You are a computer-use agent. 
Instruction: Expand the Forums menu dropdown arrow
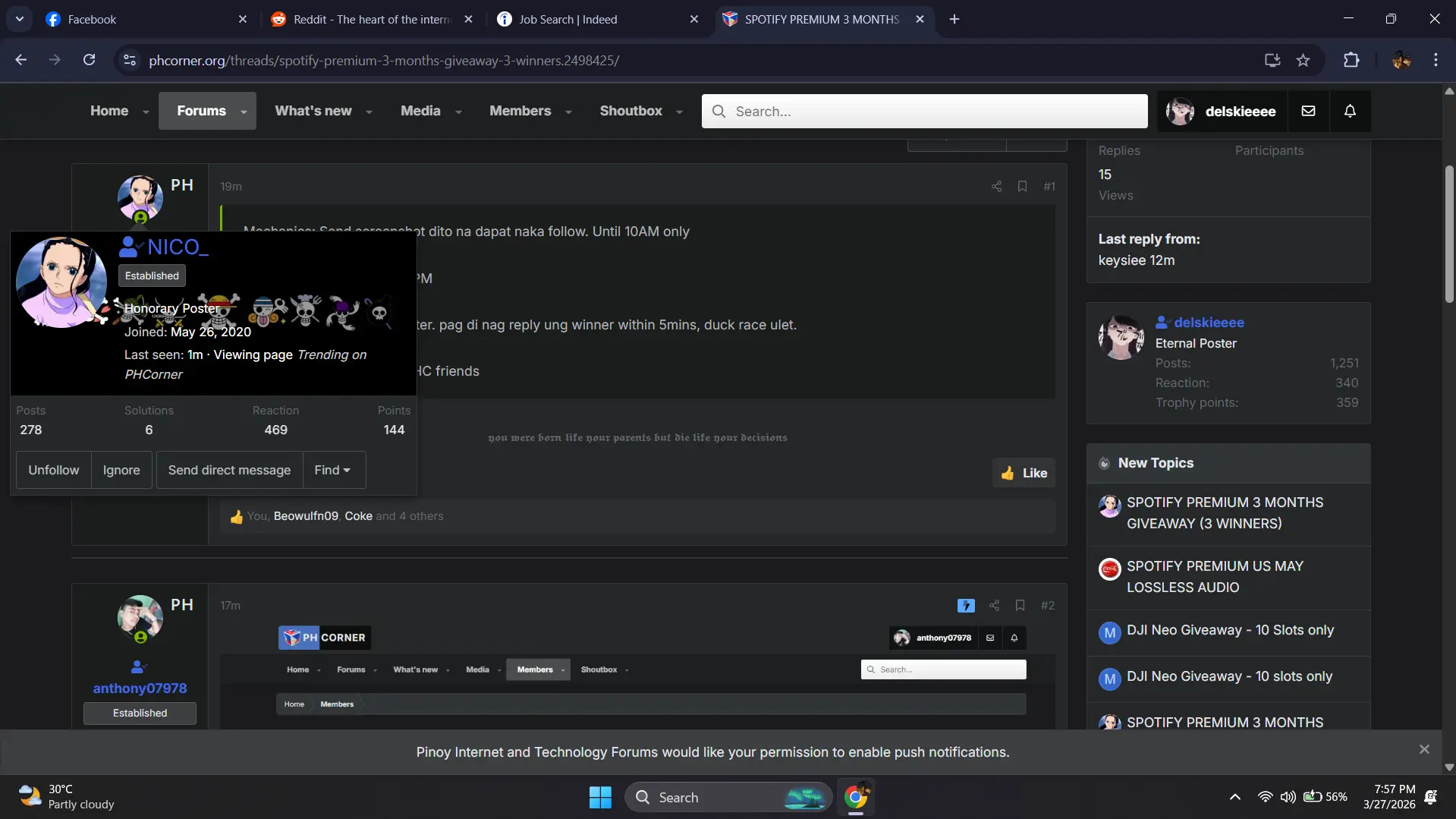[x=244, y=112]
